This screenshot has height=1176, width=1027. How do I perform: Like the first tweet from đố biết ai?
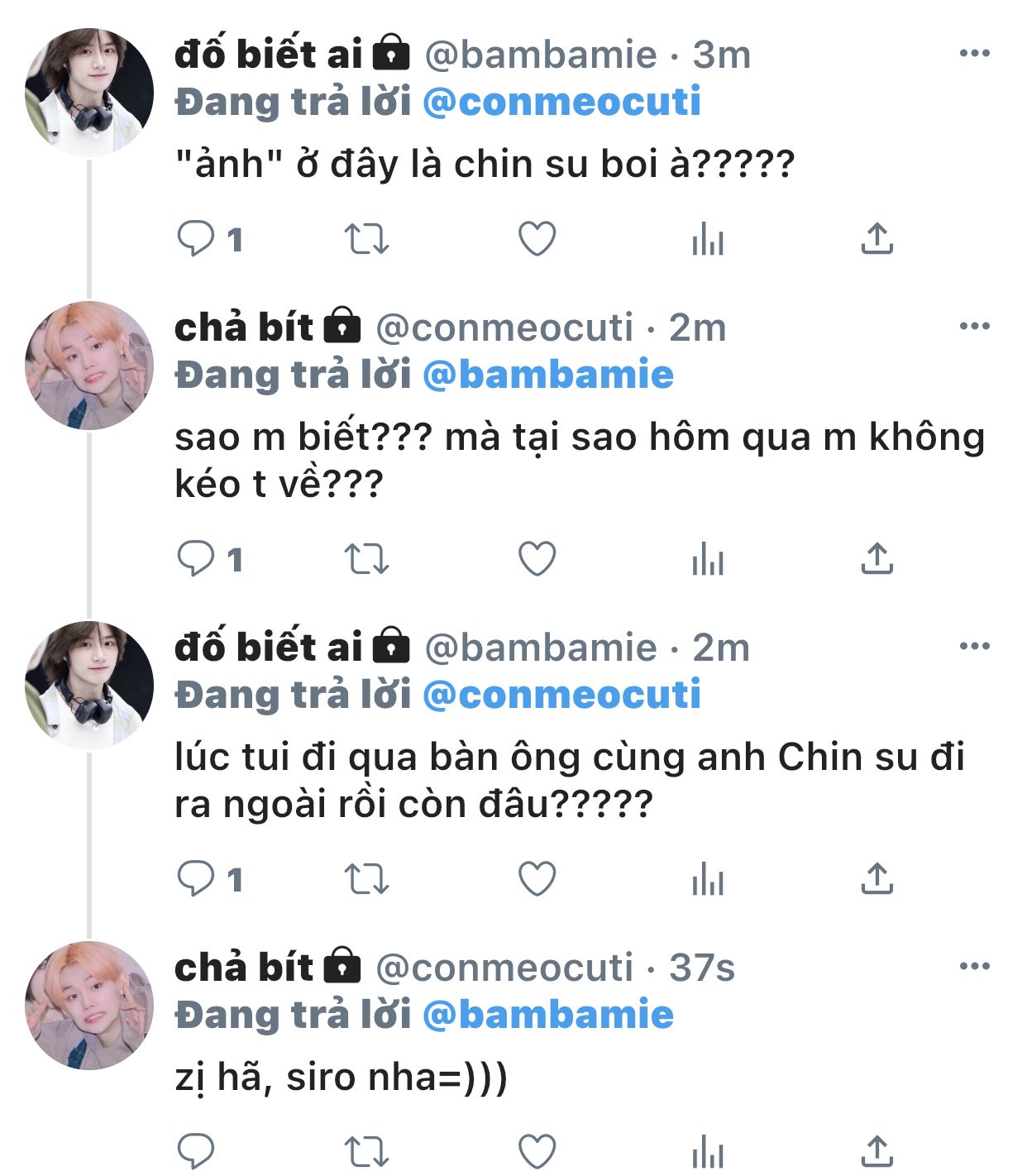[537, 239]
